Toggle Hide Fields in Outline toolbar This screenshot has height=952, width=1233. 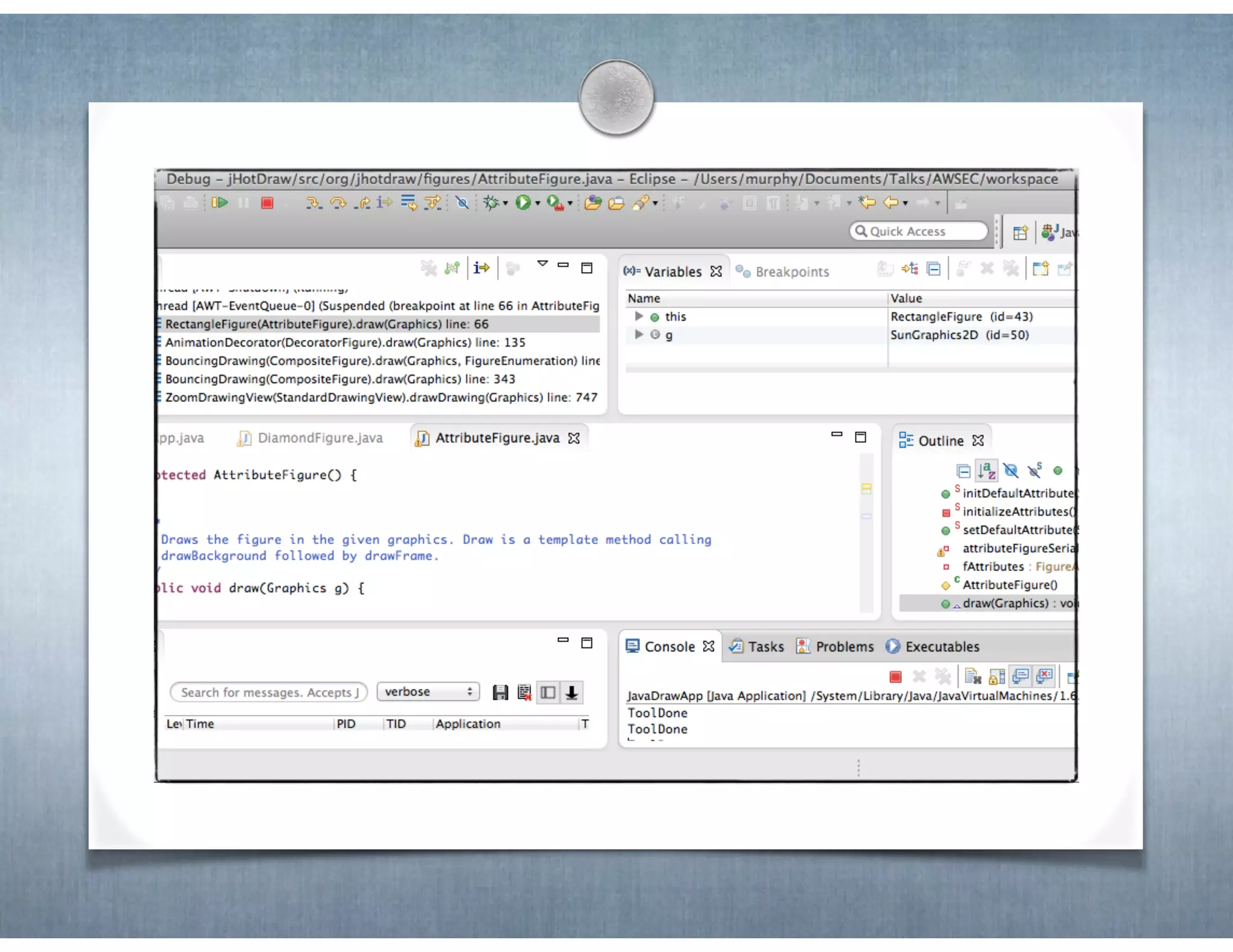point(1011,471)
